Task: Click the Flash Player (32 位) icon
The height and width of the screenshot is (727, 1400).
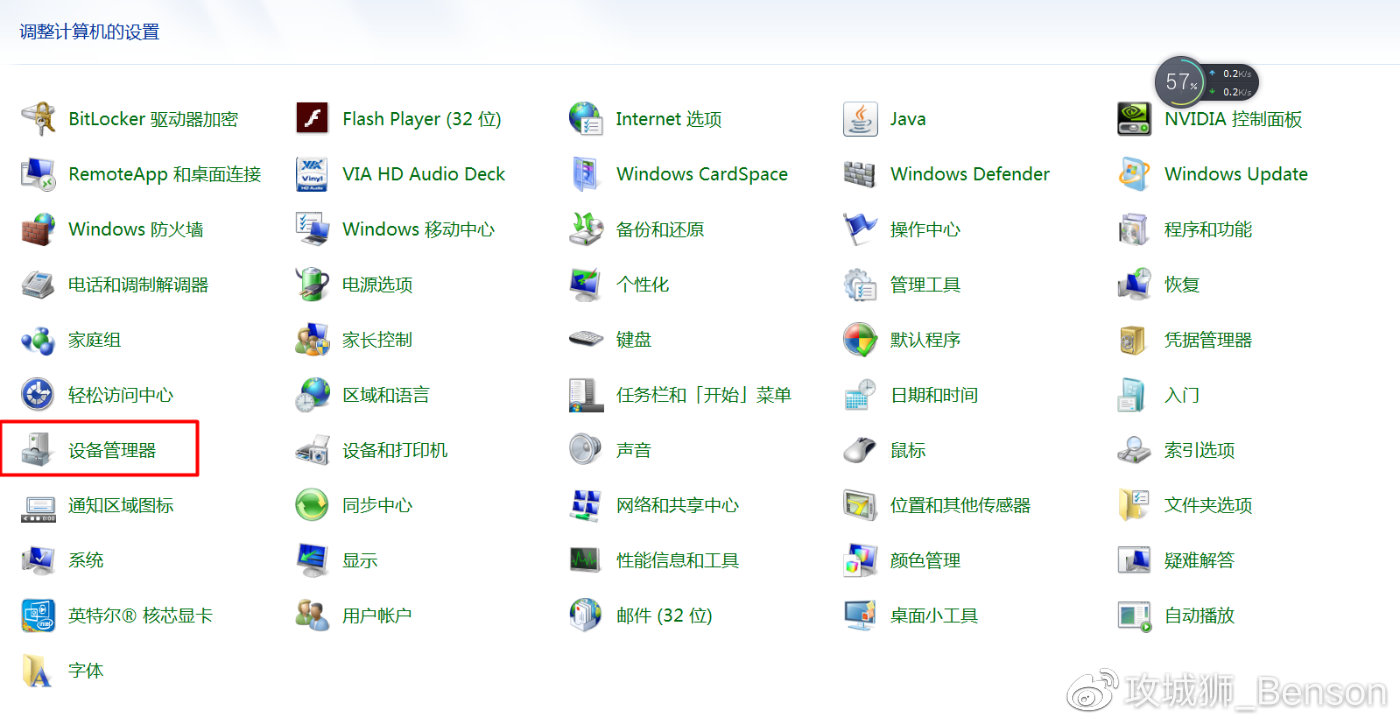Action: [312, 119]
